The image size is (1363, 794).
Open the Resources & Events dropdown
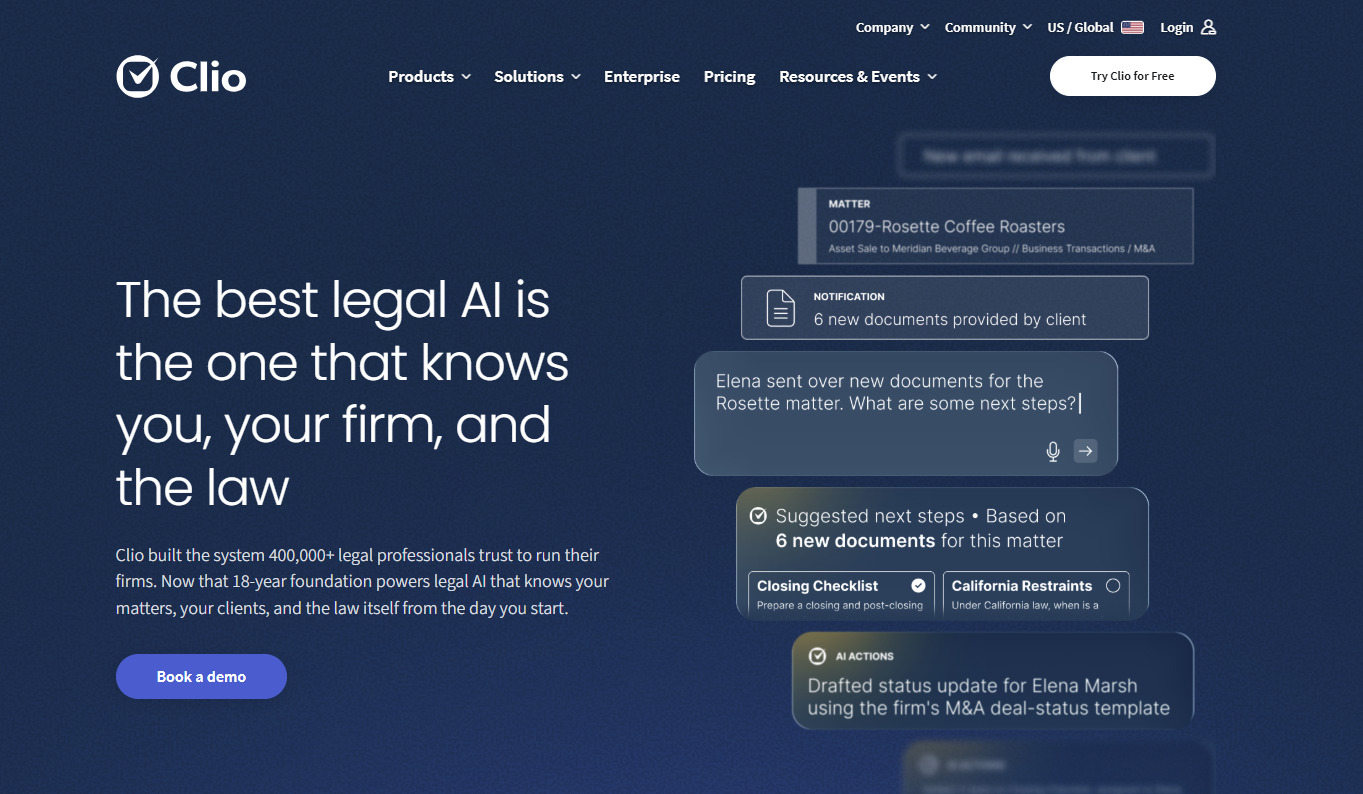coord(858,77)
